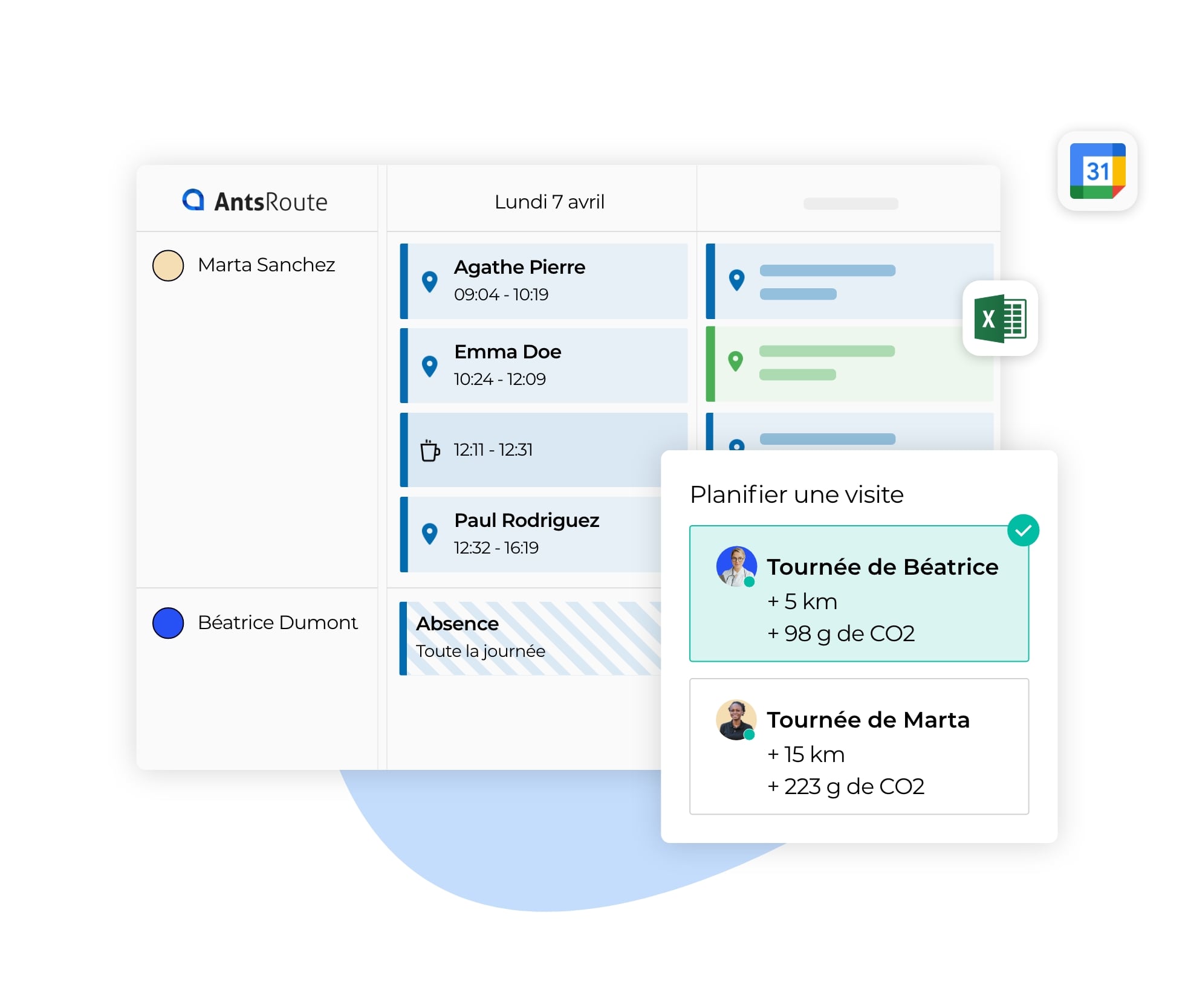
Task: Click the Marta Sanchez name row
Action: click(x=266, y=265)
